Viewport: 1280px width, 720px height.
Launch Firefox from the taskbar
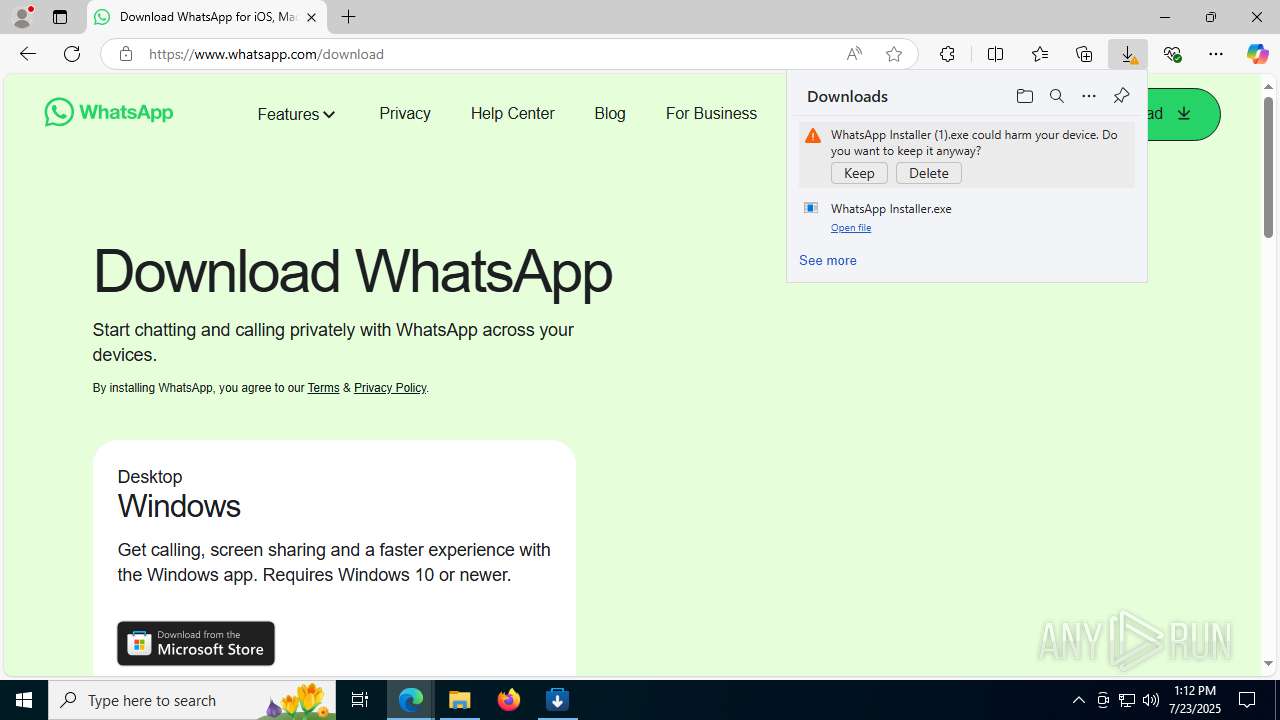pyautogui.click(x=509, y=700)
